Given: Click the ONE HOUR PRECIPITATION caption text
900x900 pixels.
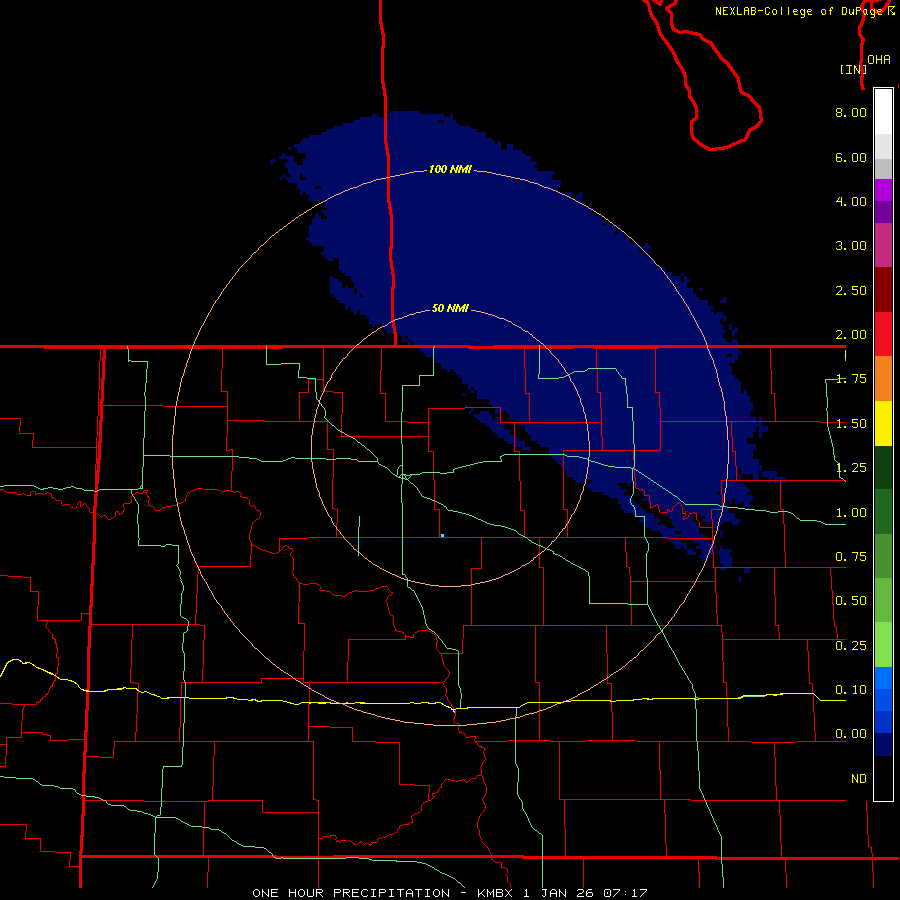Looking at the screenshot, I should coord(351,893).
